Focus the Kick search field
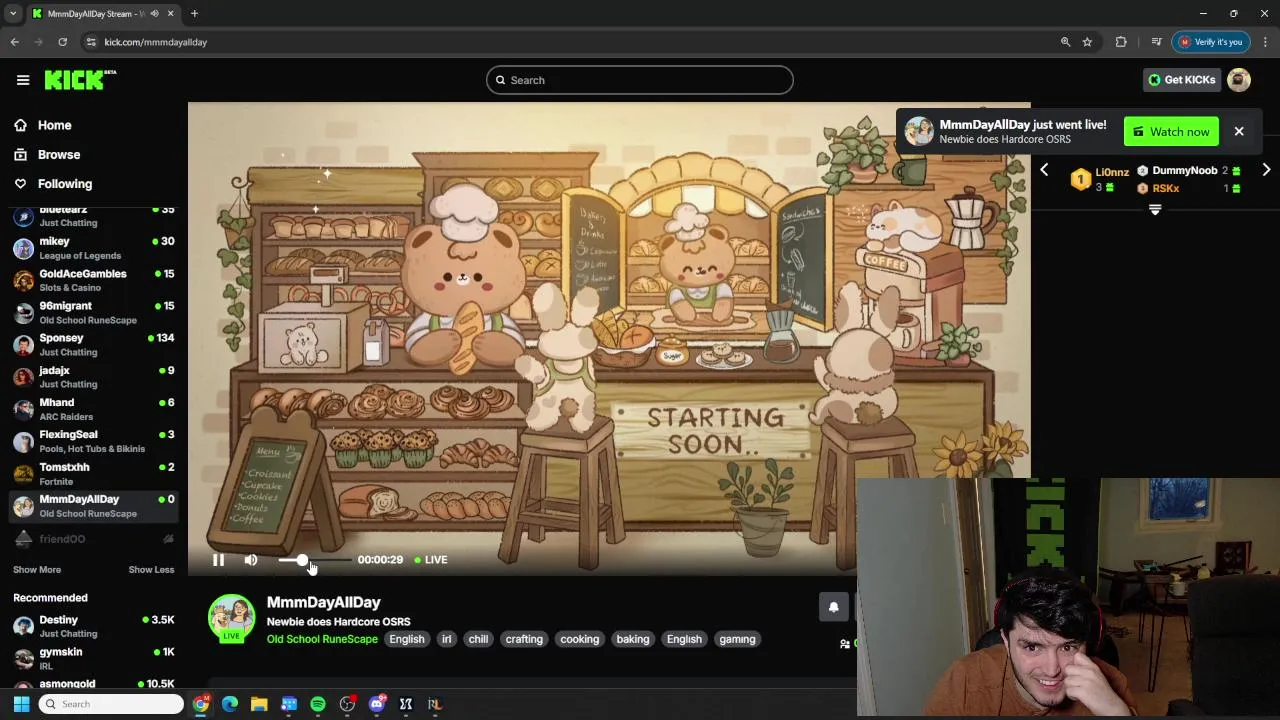 (x=640, y=80)
